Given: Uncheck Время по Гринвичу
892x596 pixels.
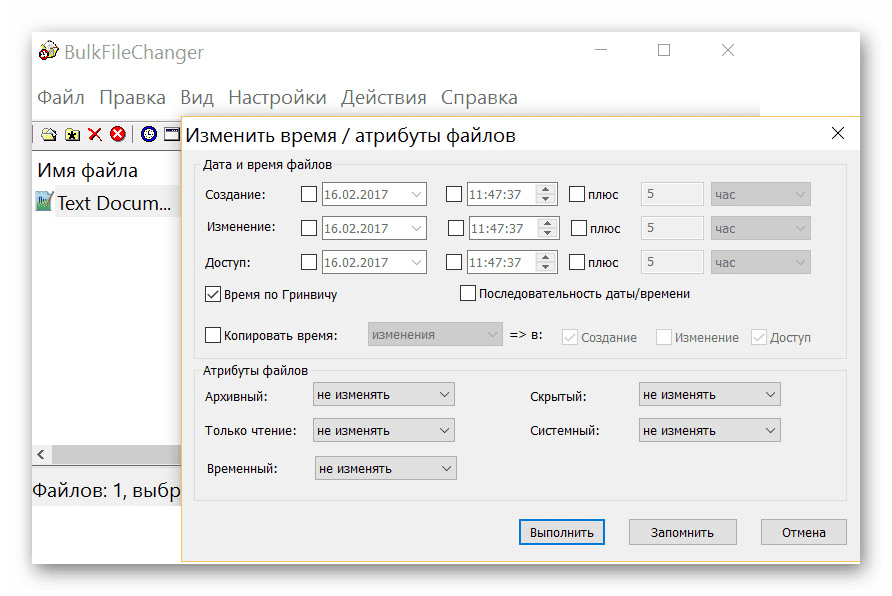Looking at the screenshot, I should [213, 295].
